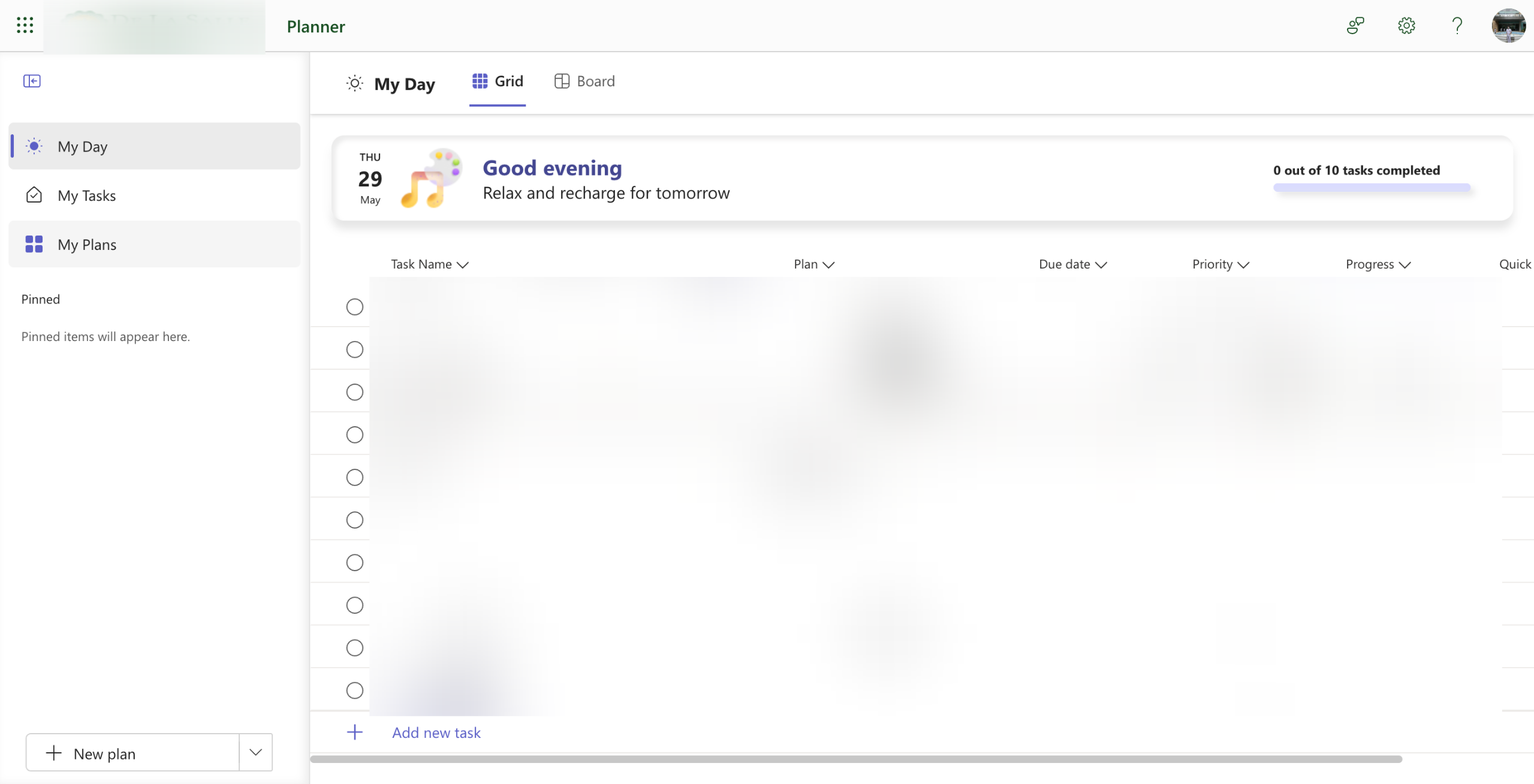Screen dimensions: 1534x784
Task: Click the plus icon beside Add new task
Action: [355, 732]
